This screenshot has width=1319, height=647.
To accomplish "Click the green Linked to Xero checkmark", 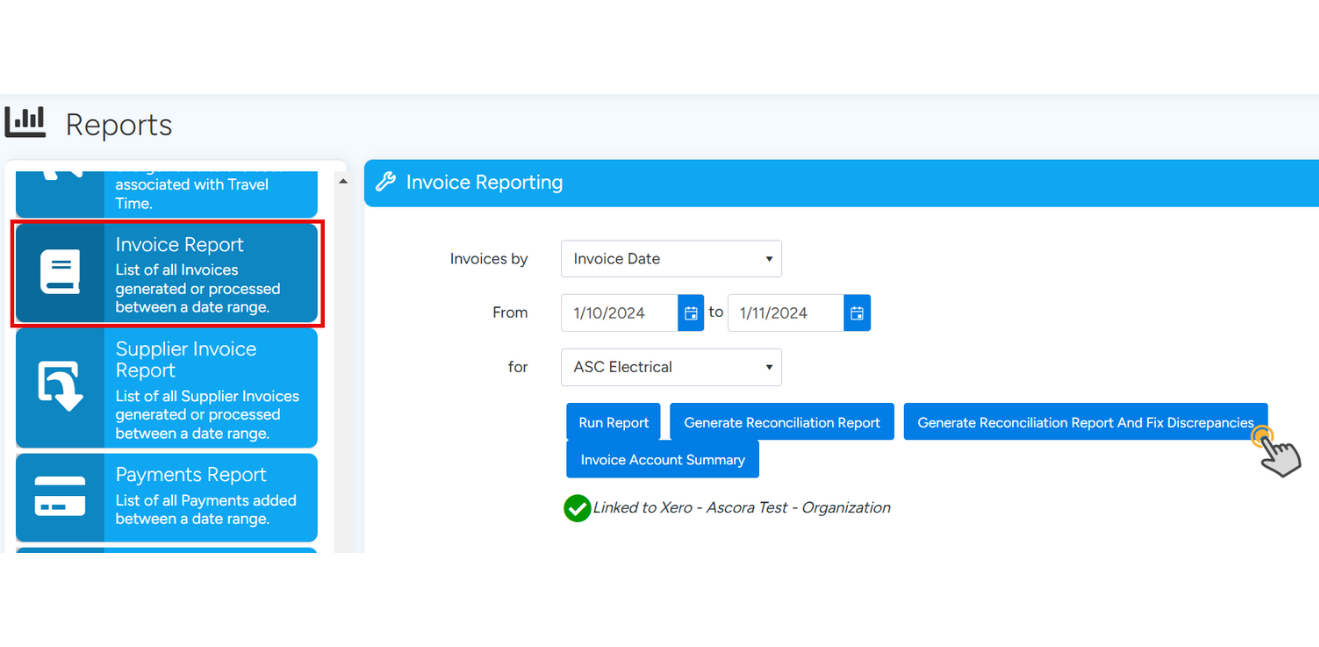I will click(x=577, y=508).
